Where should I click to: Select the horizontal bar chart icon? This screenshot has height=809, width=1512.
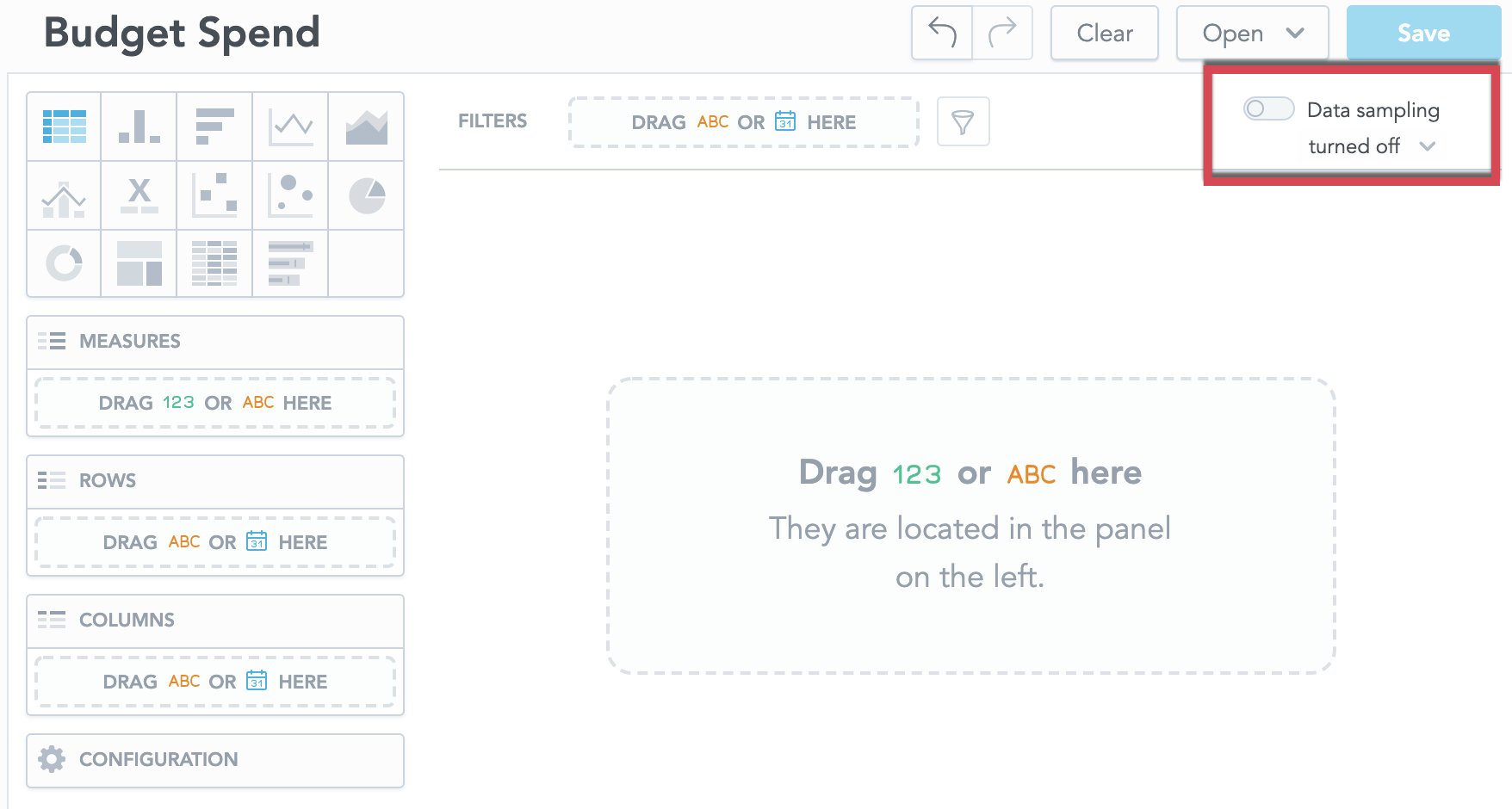click(x=214, y=127)
